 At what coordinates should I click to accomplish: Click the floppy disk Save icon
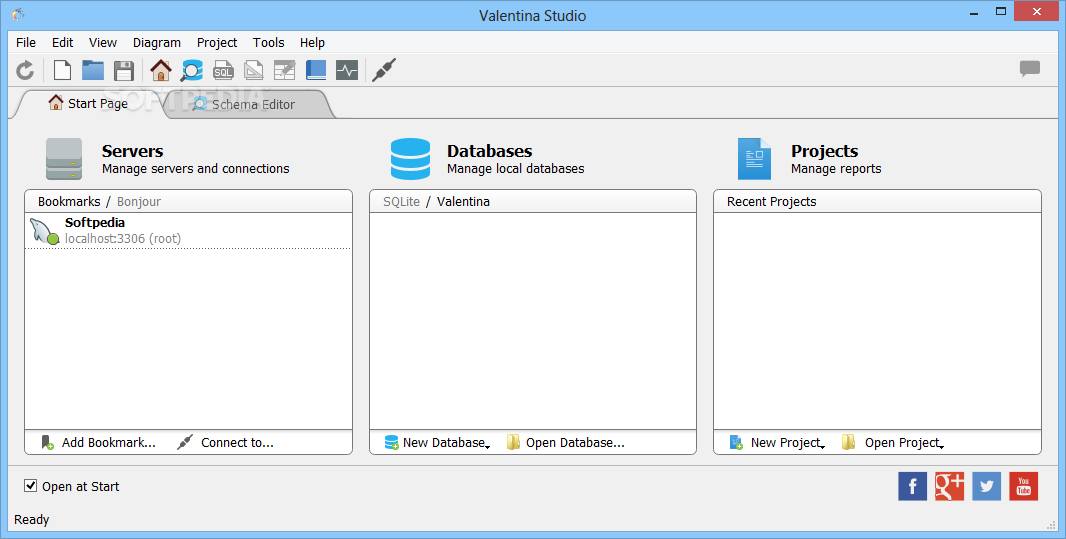(124, 70)
